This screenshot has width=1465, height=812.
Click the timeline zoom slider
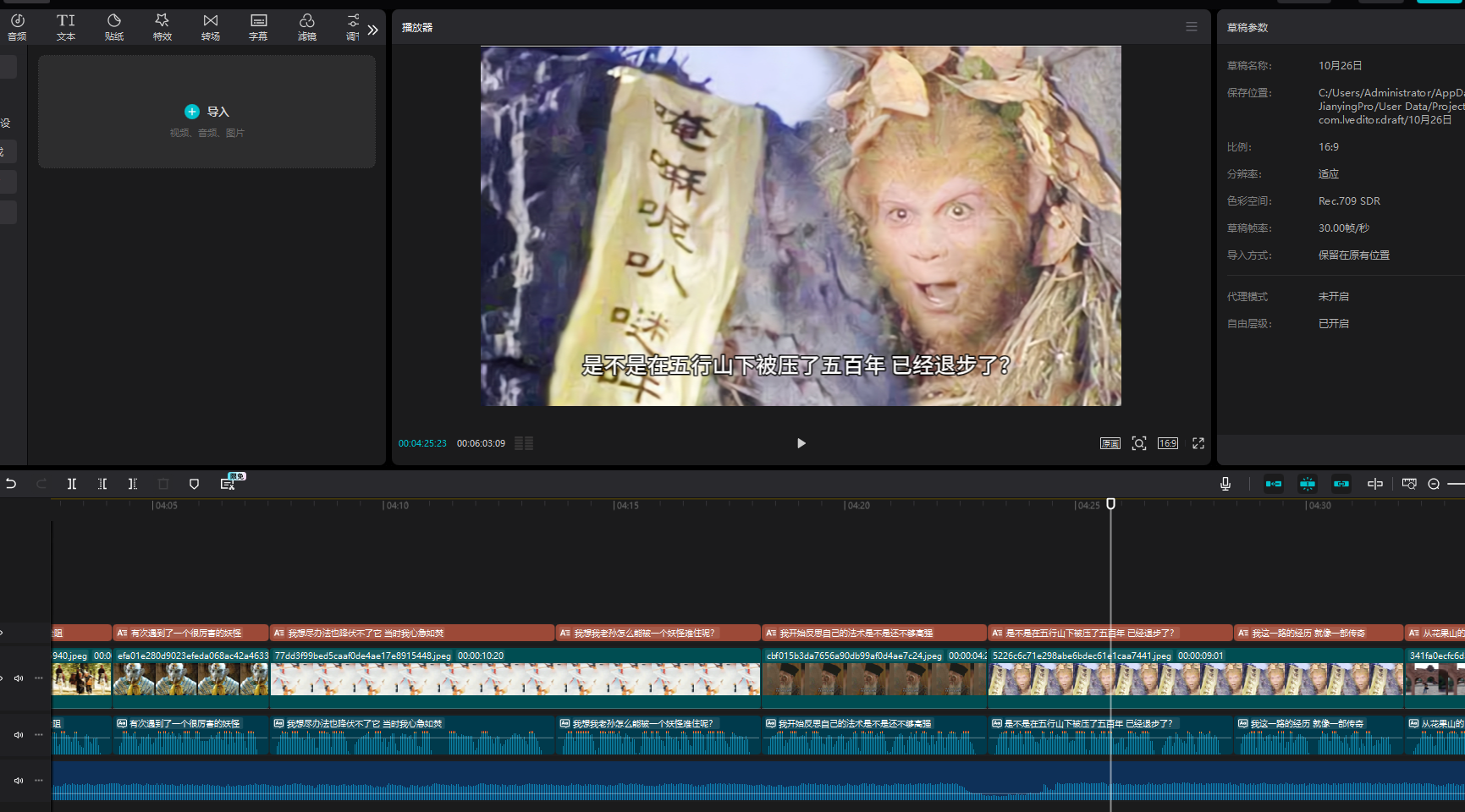click(x=1456, y=484)
